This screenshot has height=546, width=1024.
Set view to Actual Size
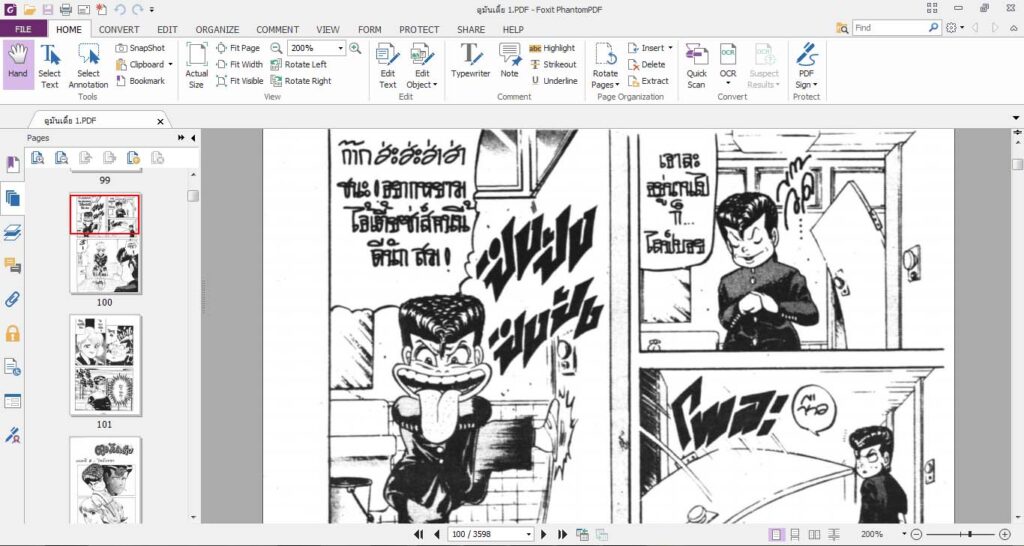197,65
